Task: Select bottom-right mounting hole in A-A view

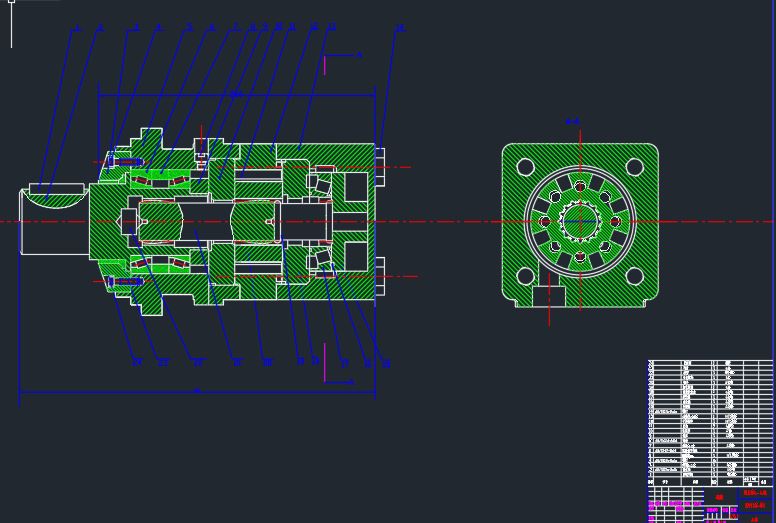Action: click(x=634, y=276)
